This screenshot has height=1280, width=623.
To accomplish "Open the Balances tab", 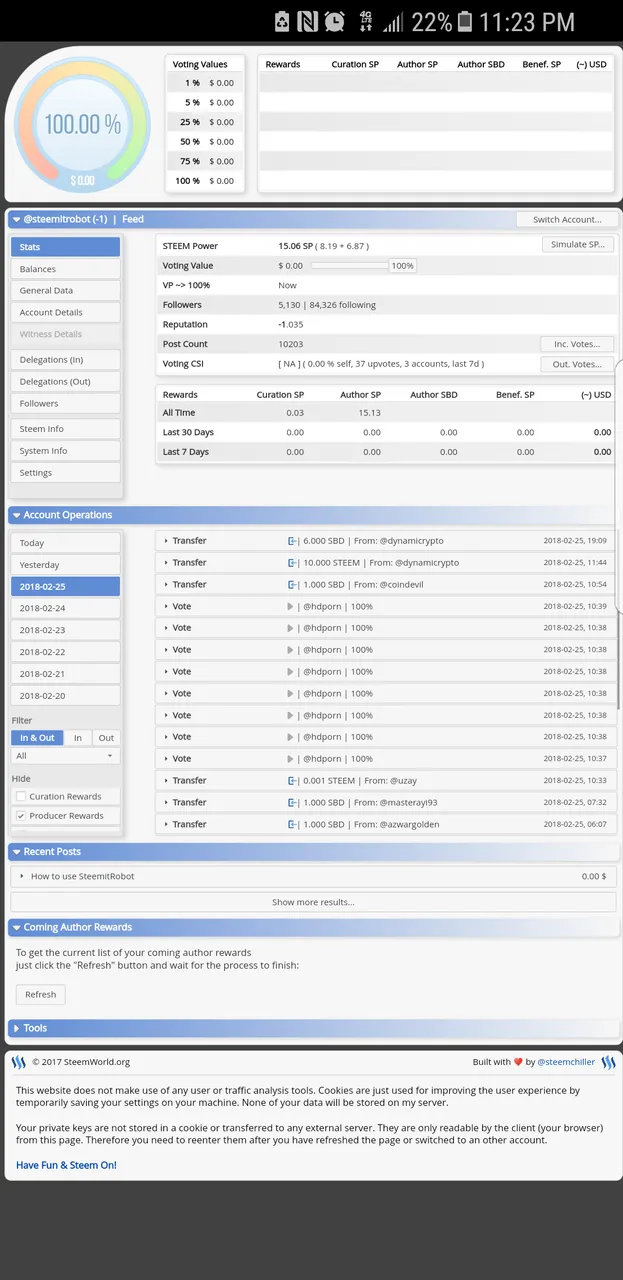I will click(x=65, y=269).
